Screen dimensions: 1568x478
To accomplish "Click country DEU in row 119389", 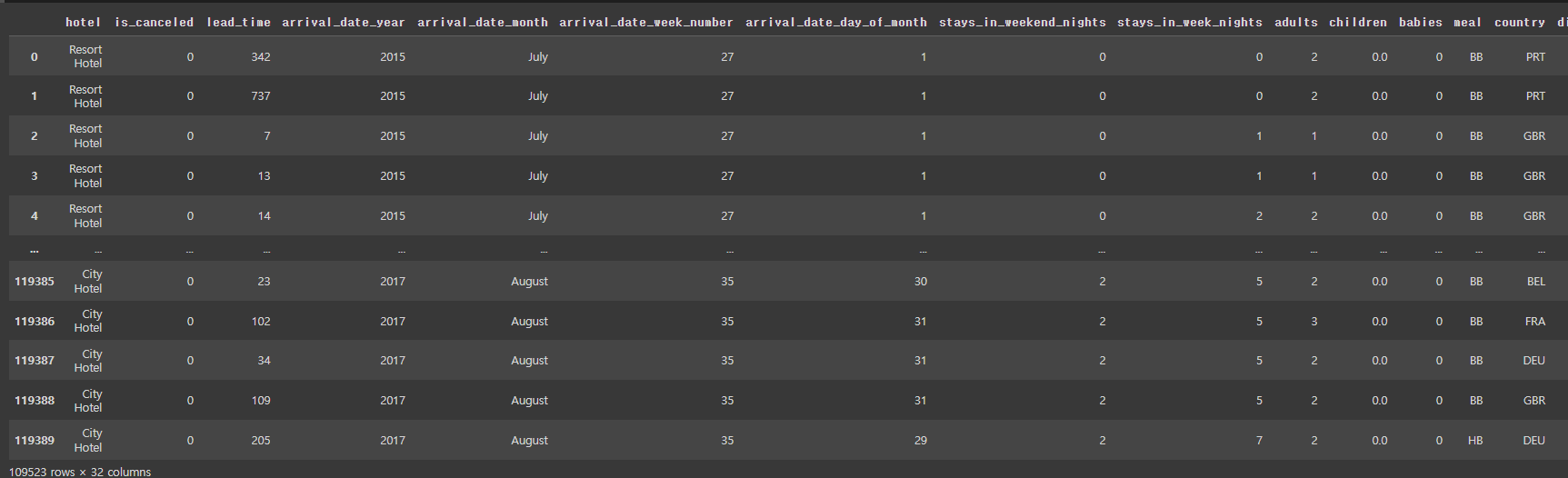I will [1534, 440].
